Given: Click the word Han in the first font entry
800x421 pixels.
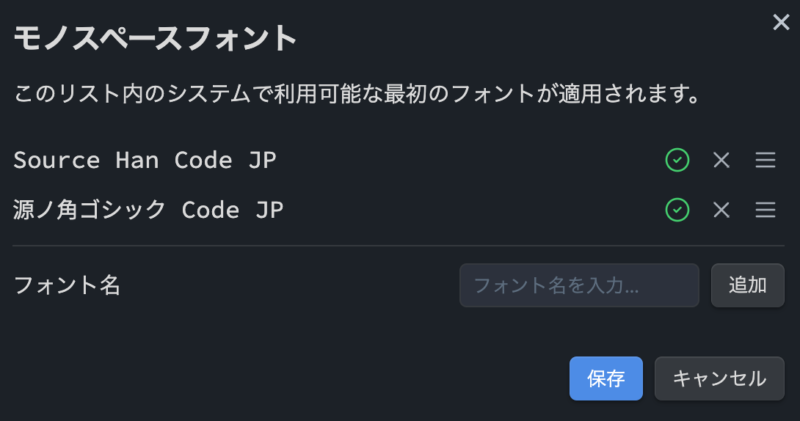Looking at the screenshot, I should pyautogui.click(x=137, y=160).
